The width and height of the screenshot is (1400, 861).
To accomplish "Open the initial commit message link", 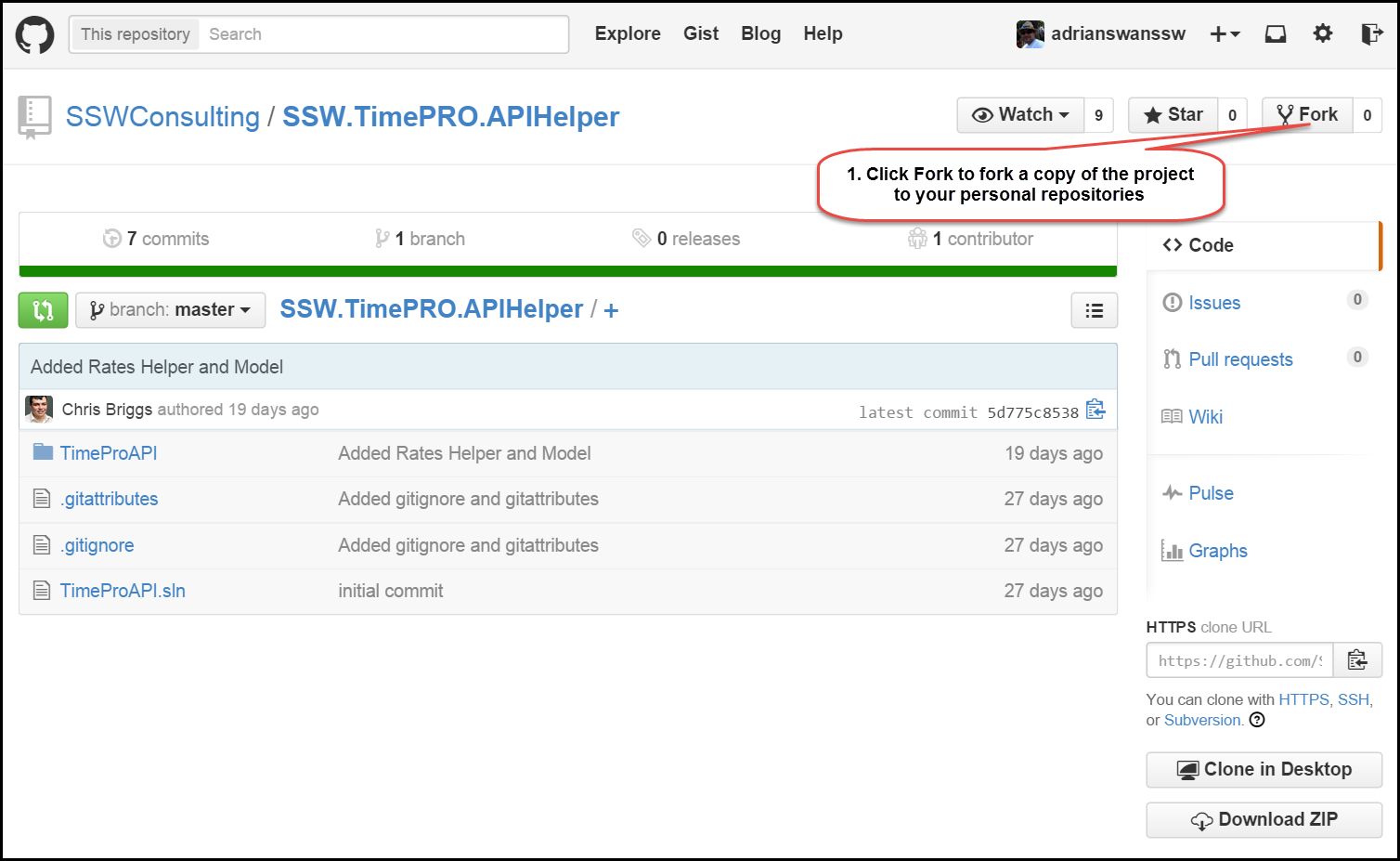I will tap(391, 591).
